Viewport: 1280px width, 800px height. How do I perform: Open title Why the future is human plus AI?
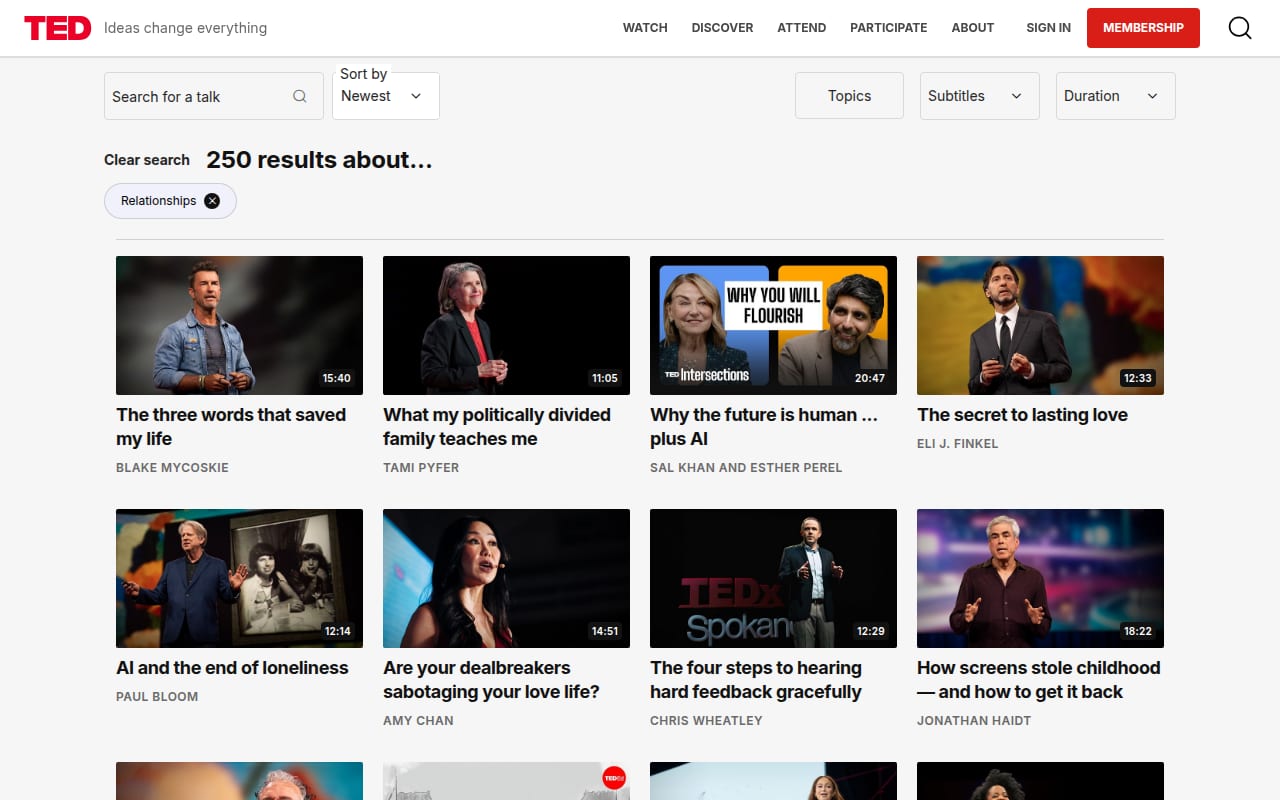tap(764, 427)
